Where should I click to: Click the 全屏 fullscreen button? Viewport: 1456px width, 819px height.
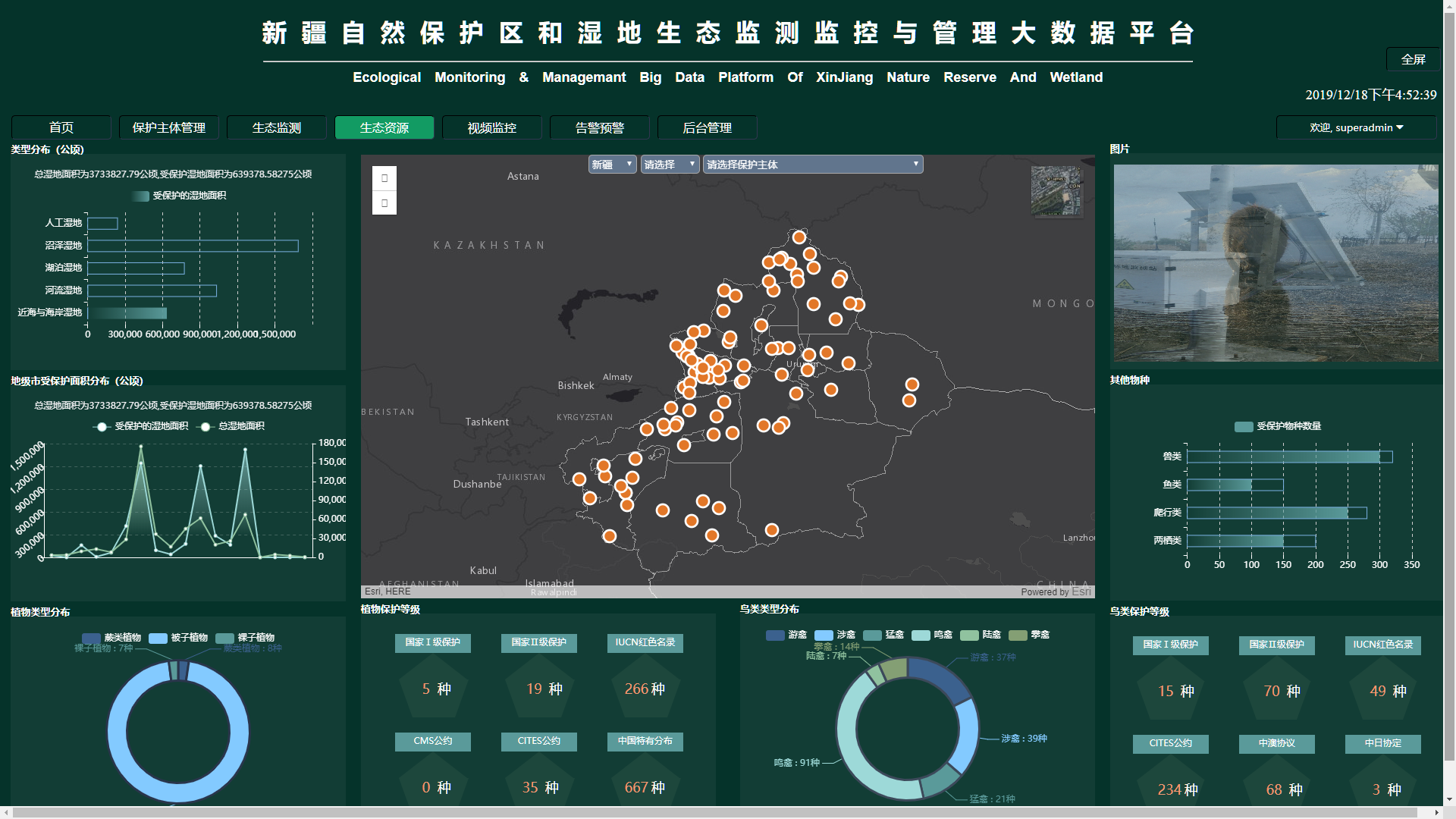point(1414,59)
